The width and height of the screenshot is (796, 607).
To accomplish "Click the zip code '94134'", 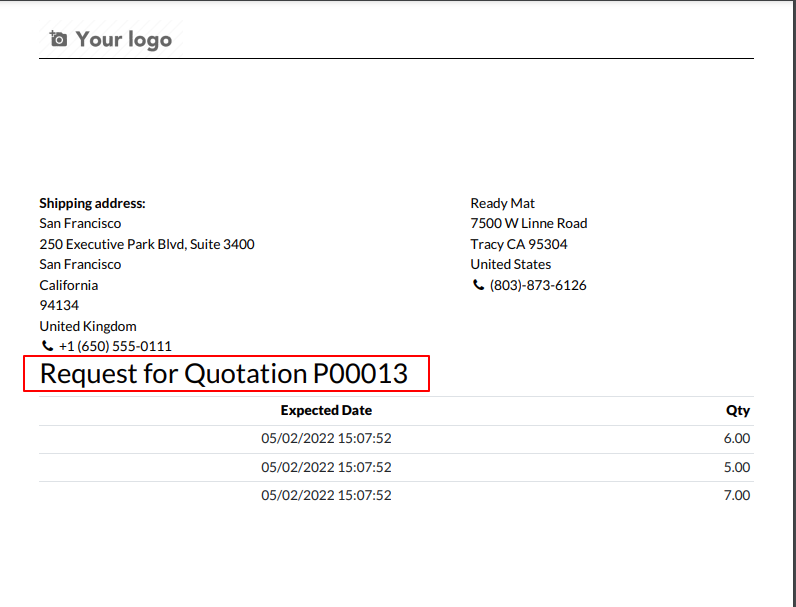I will 59,305.
